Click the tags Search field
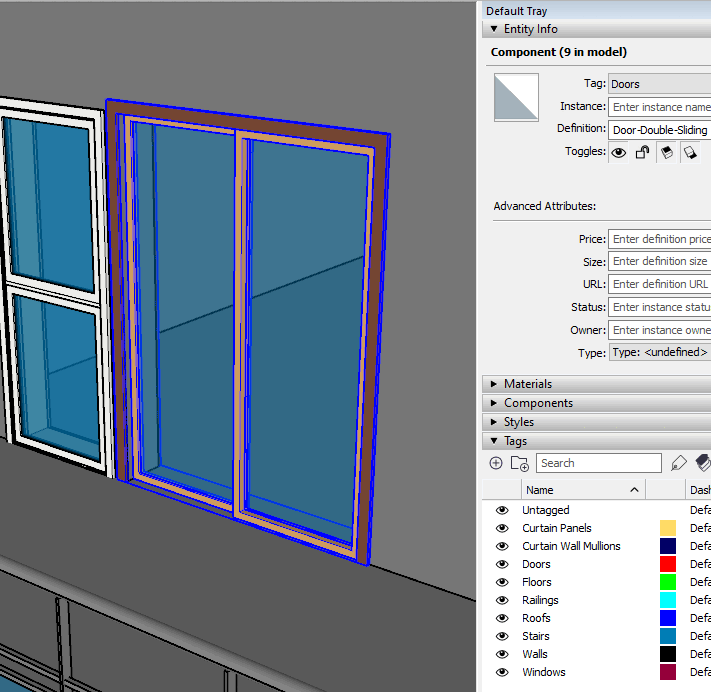 pyautogui.click(x=598, y=463)
